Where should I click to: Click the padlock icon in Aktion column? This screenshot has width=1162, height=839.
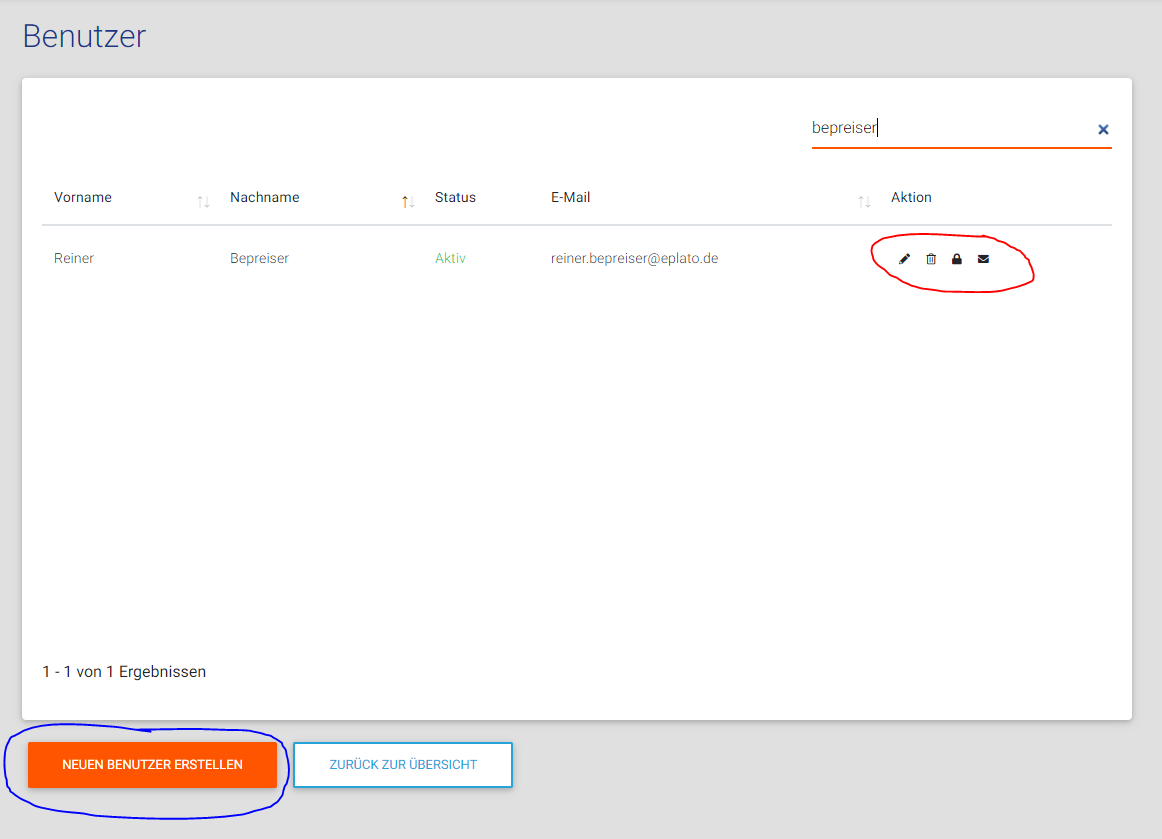pyautogui.click(x=957, y=259)
